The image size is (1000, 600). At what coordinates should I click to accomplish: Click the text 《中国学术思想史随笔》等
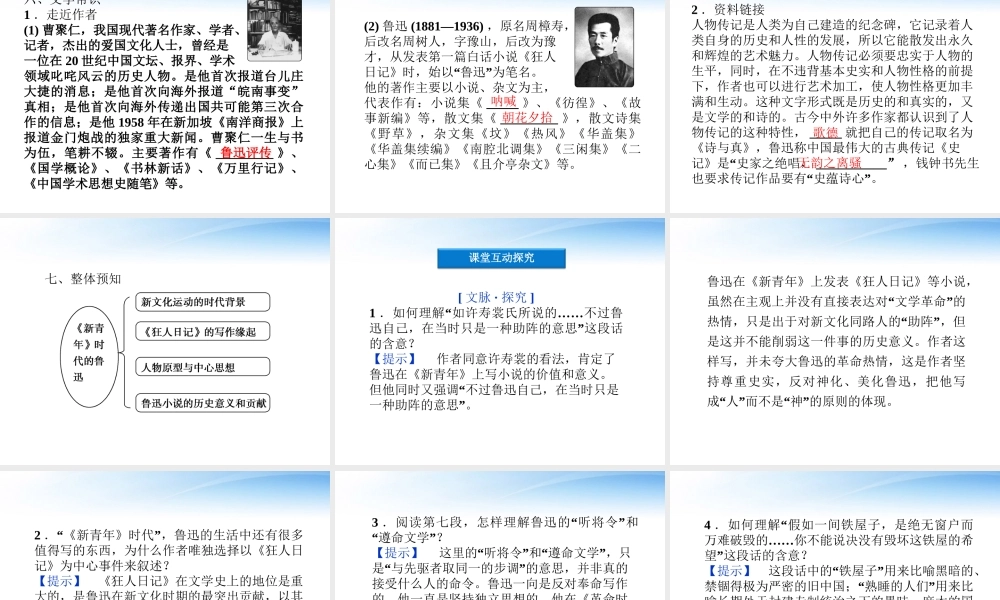(x=105, y=184)
